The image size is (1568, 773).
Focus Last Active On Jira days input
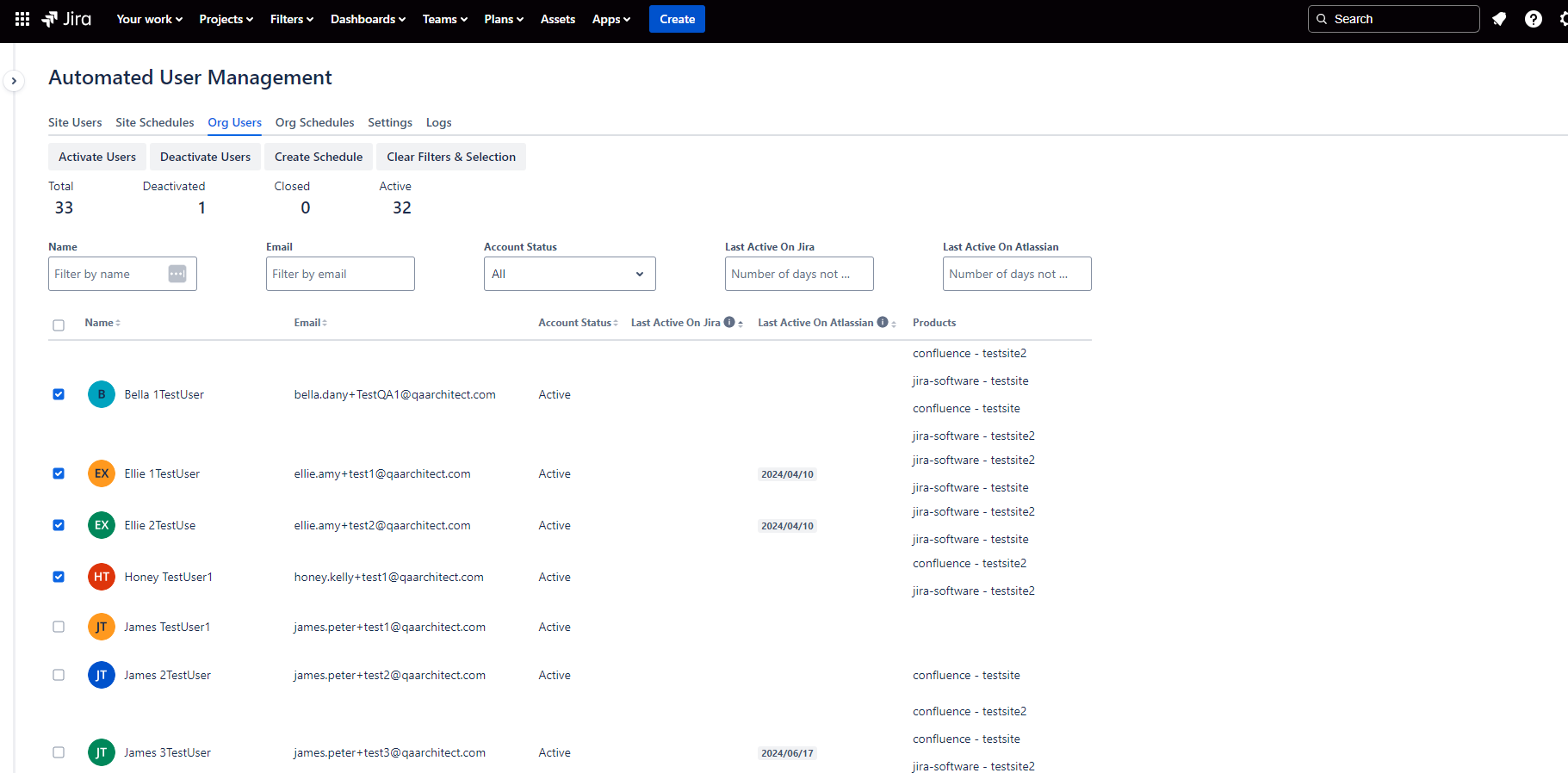pyautogui.click(x=799, y=274)
